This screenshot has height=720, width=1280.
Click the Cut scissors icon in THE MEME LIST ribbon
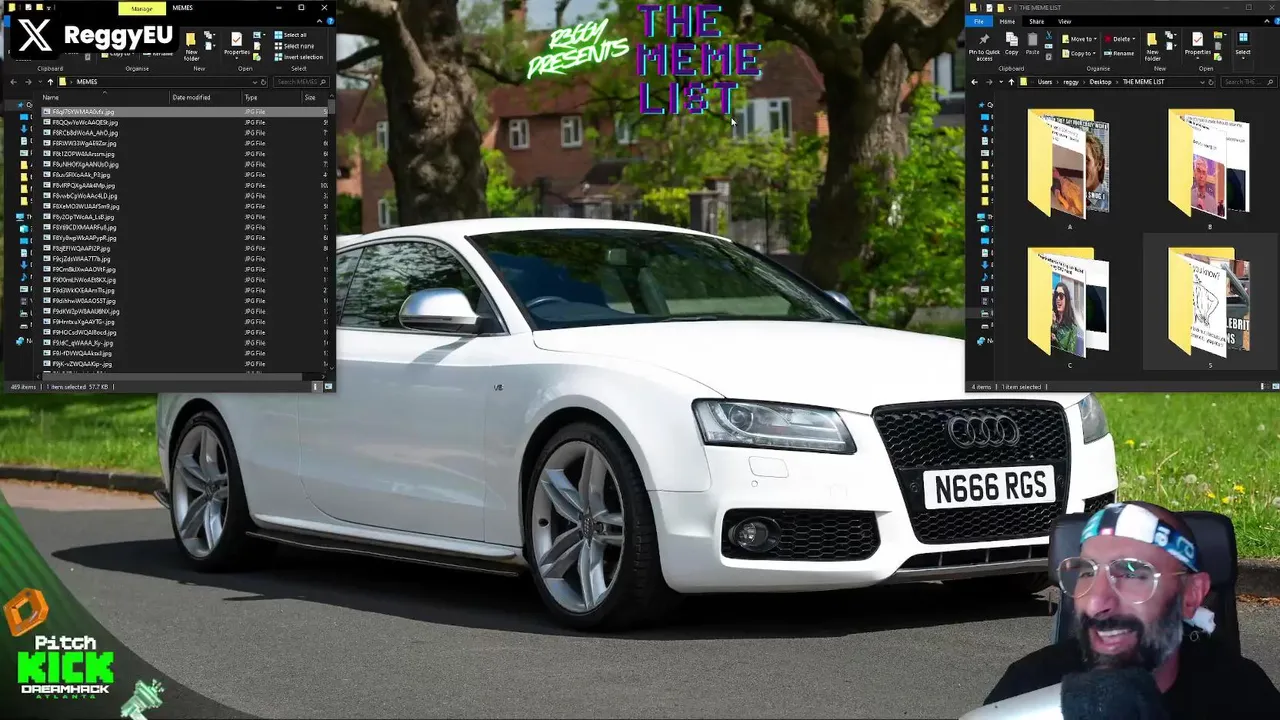tap(1049, 35)
